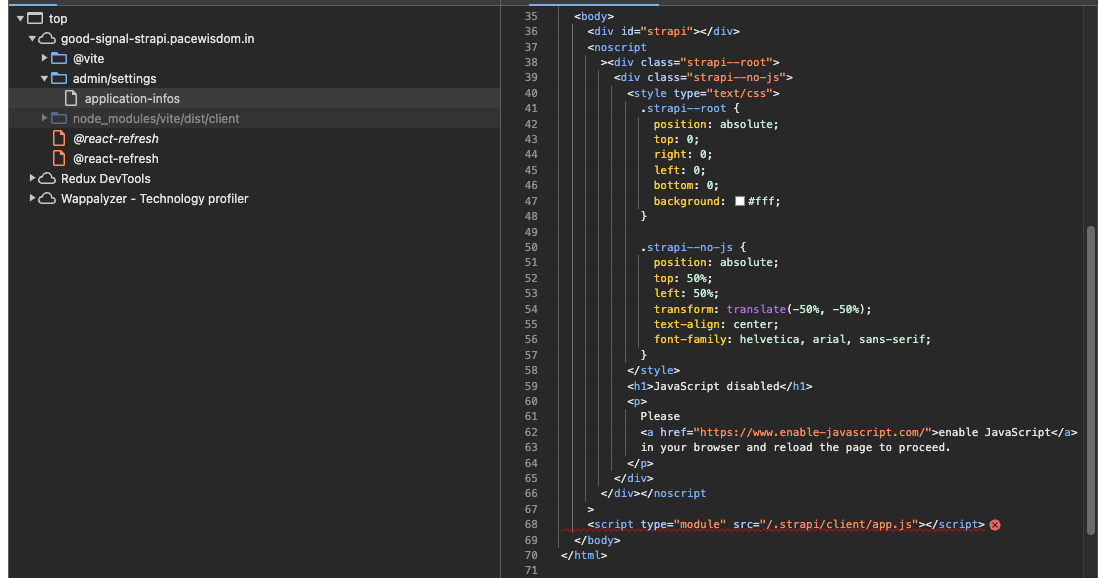Click line number 68 in the gutter

[x=530, y=525]
